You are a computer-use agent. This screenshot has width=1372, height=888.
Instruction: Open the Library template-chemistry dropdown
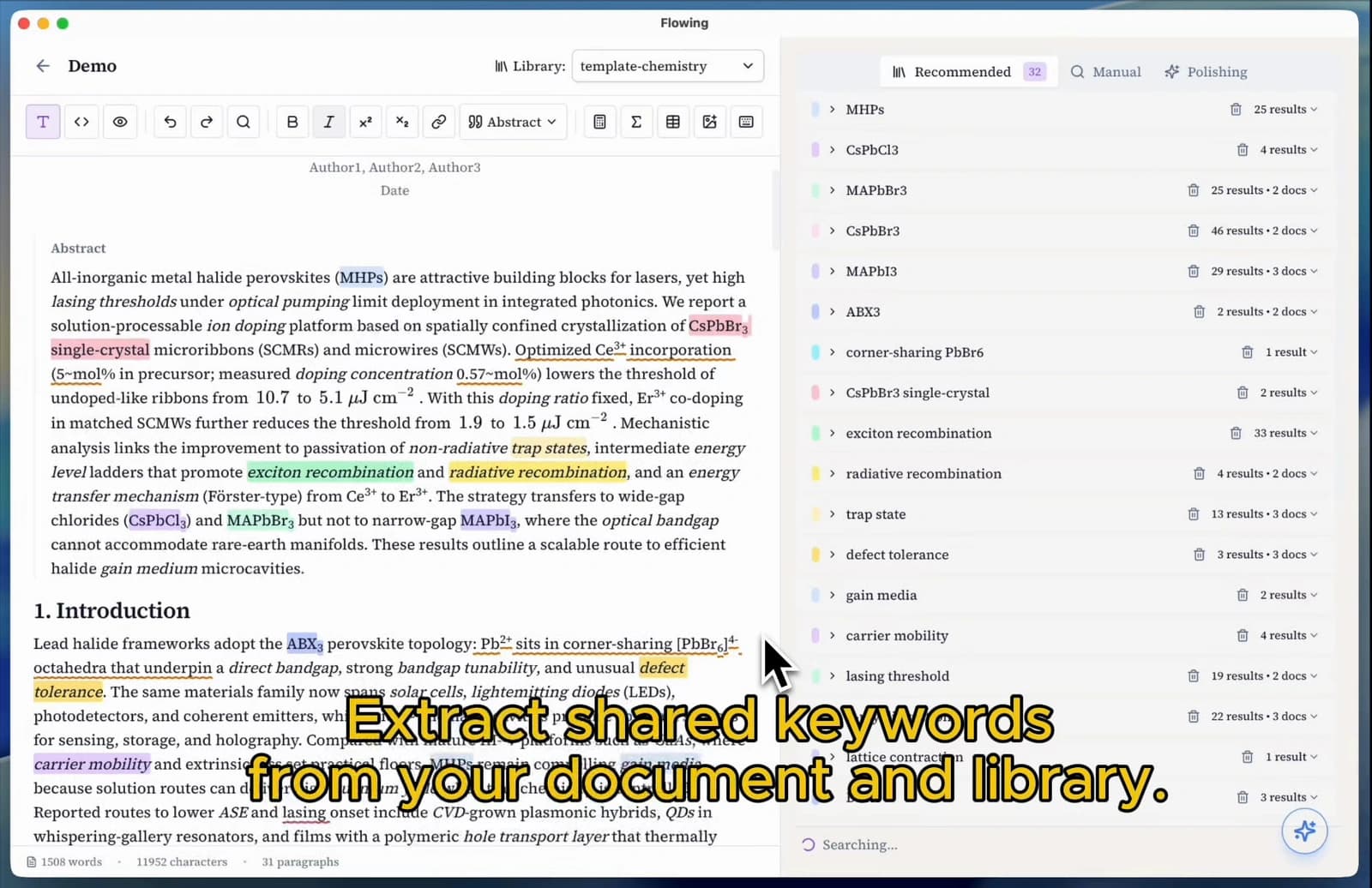[x=667, y=66]
